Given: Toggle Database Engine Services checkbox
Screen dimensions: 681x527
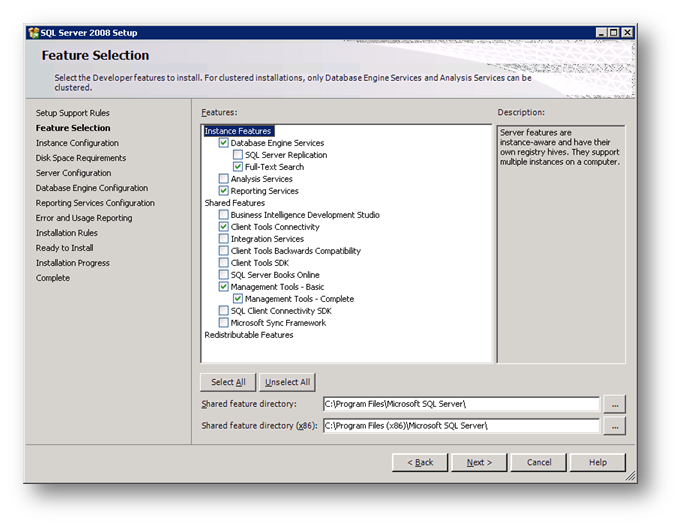Looking at the screenshot, I should tap(224, 143).
